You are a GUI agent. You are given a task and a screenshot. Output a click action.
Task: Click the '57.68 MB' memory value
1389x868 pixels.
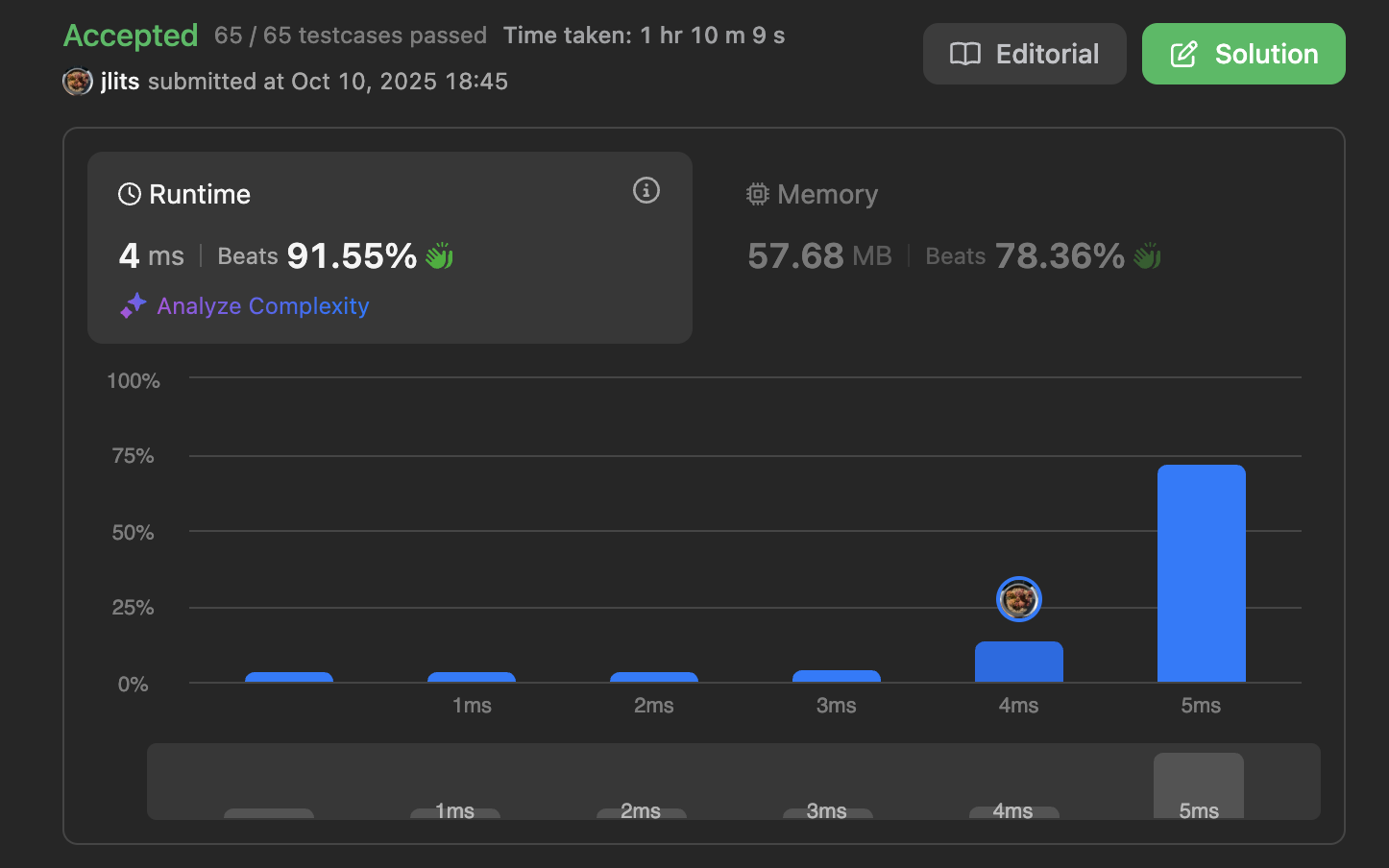819,255
